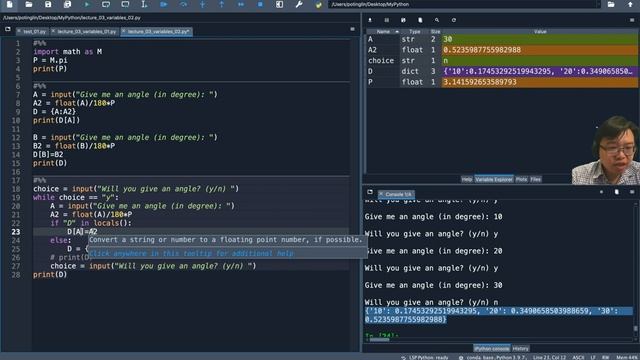Switch to the test_01.py editor tab
This screenshot has height=360, width=640.
(34, 31)
